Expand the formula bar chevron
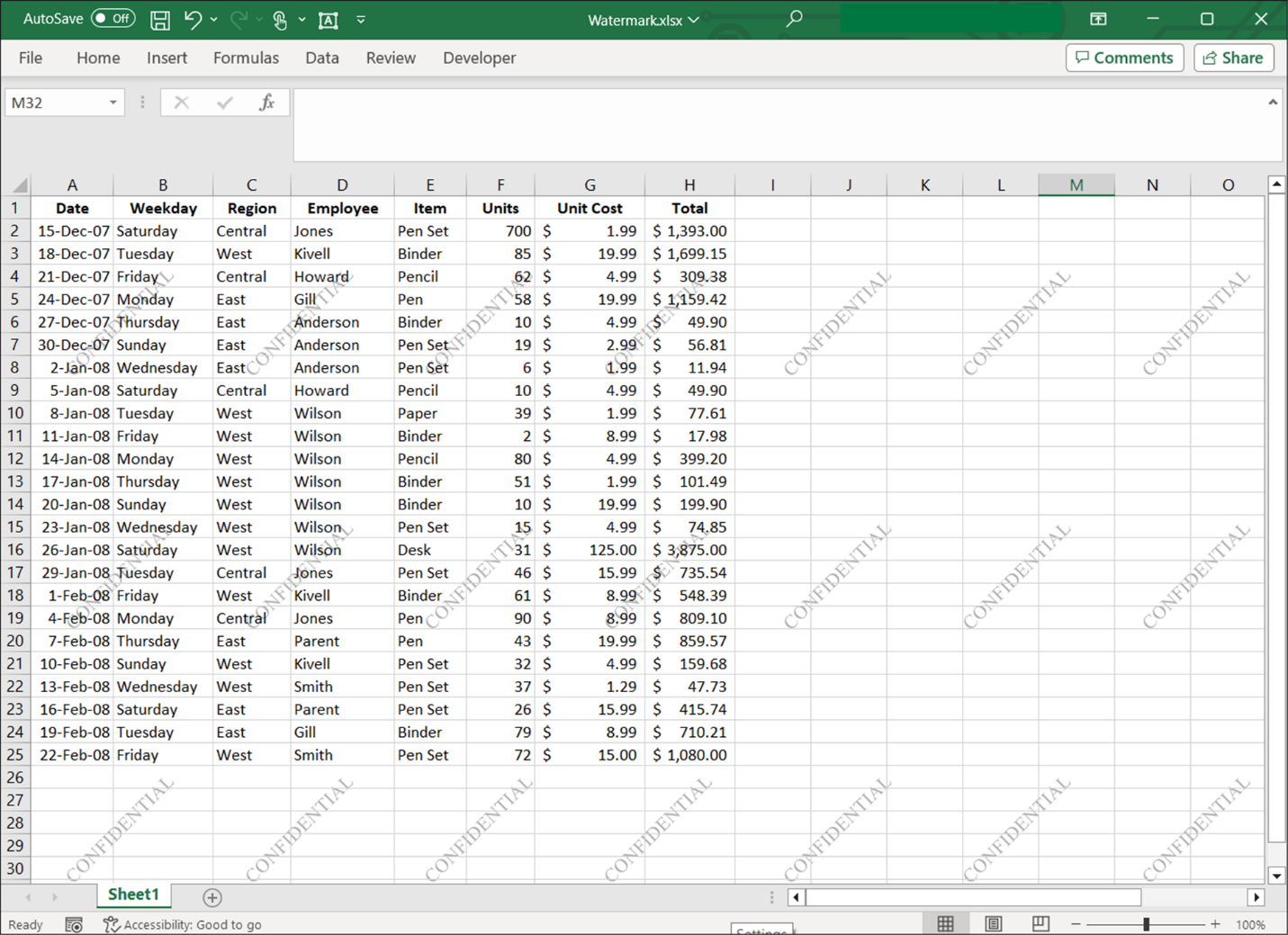 click(x=1273, y=103)
